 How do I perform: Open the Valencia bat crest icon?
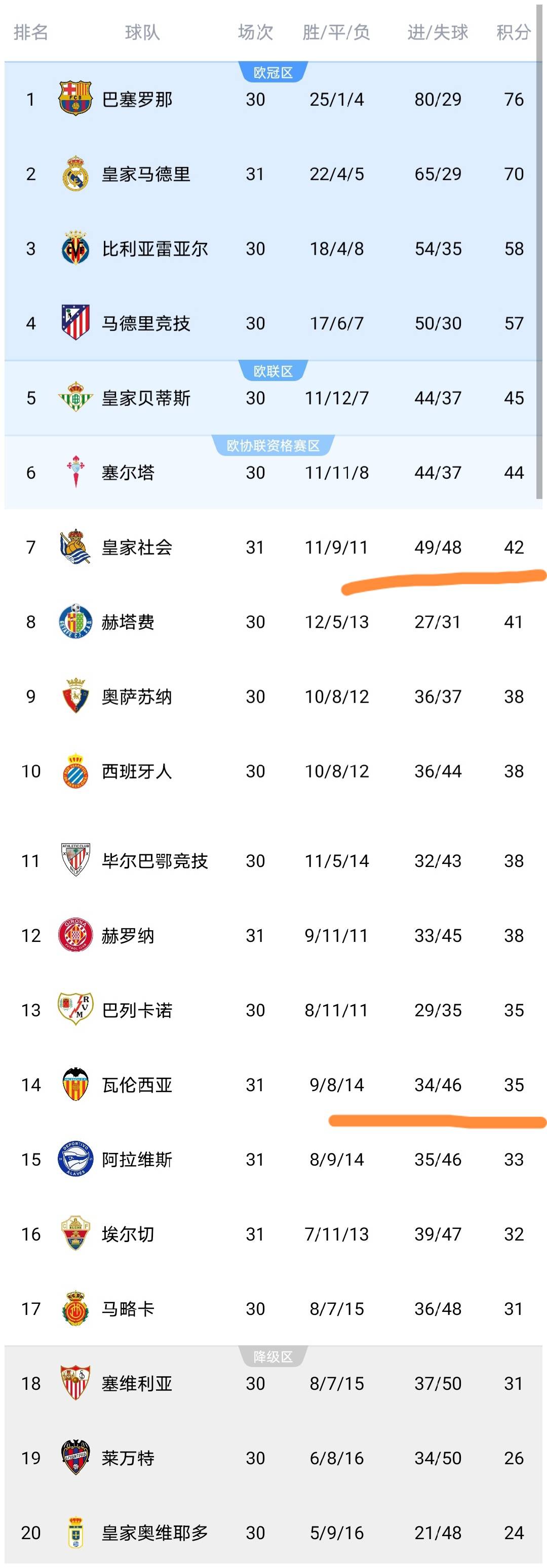coord(75,1084)
